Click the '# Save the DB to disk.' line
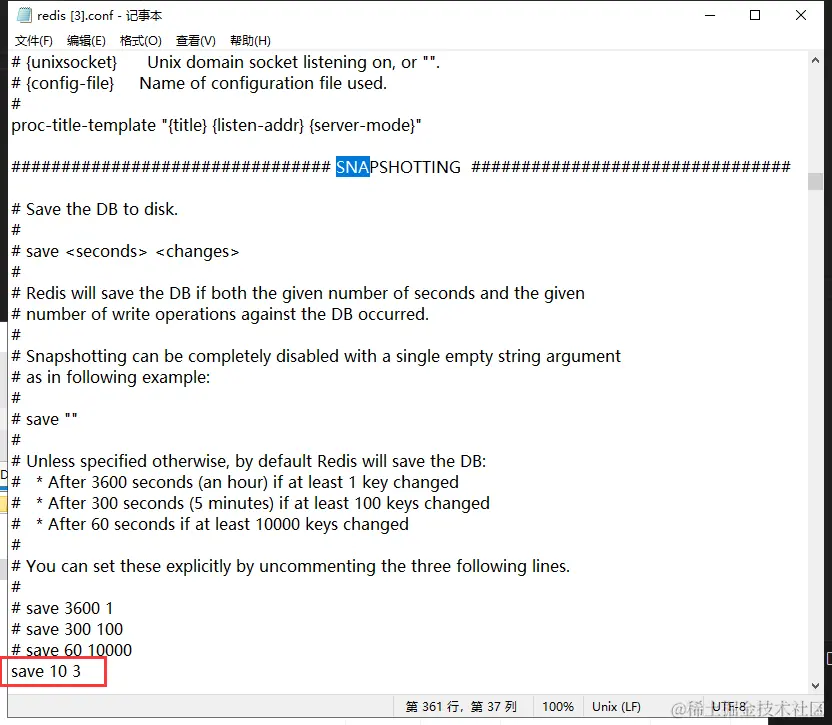Image resolution: width=832 pixels, height=725 pixels. point(94,209)
